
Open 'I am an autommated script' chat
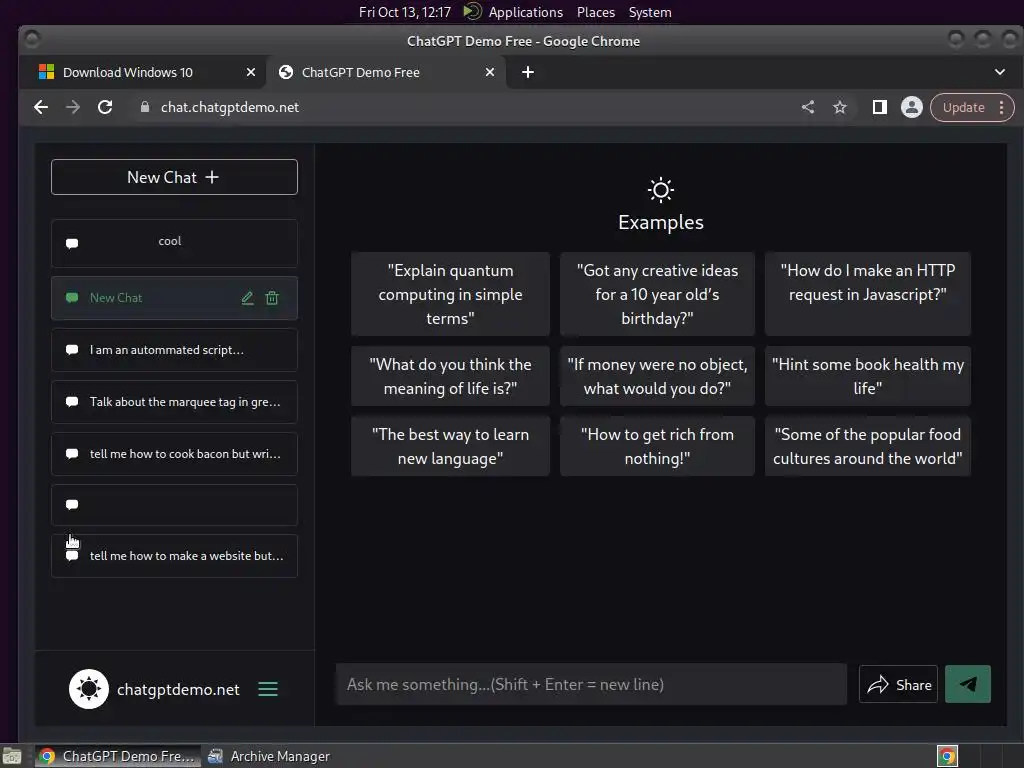point(174,350)
